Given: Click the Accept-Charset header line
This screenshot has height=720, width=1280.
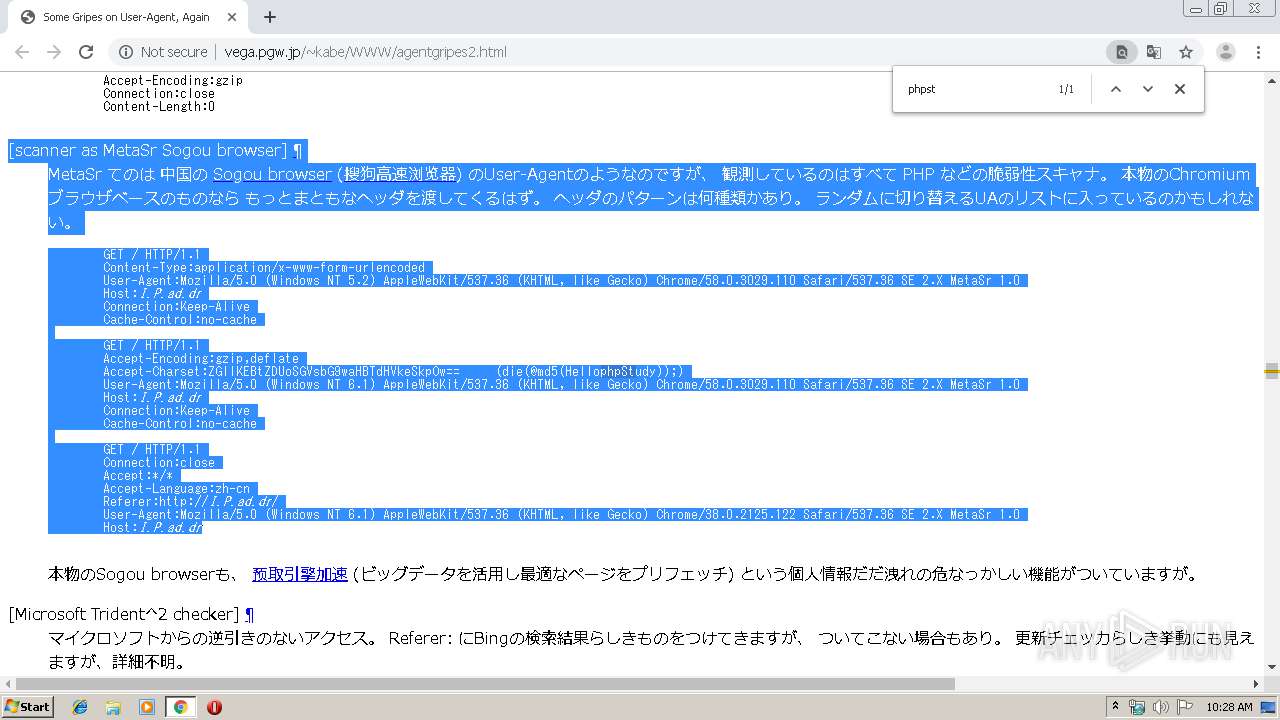Looking at the screenshot, I should tap(393, 371).
